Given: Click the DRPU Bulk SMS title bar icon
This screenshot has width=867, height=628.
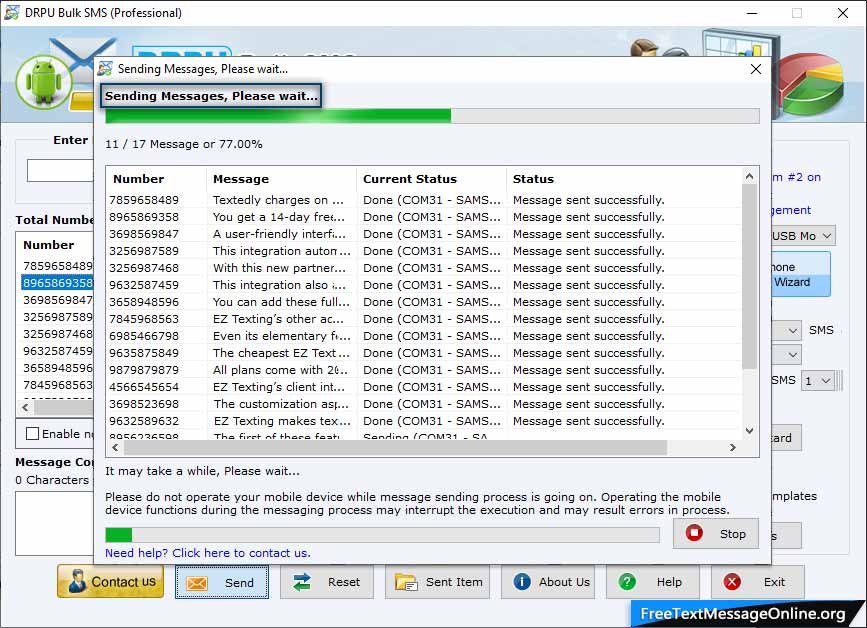Looking at the screenshot, I should pos(12,12).
